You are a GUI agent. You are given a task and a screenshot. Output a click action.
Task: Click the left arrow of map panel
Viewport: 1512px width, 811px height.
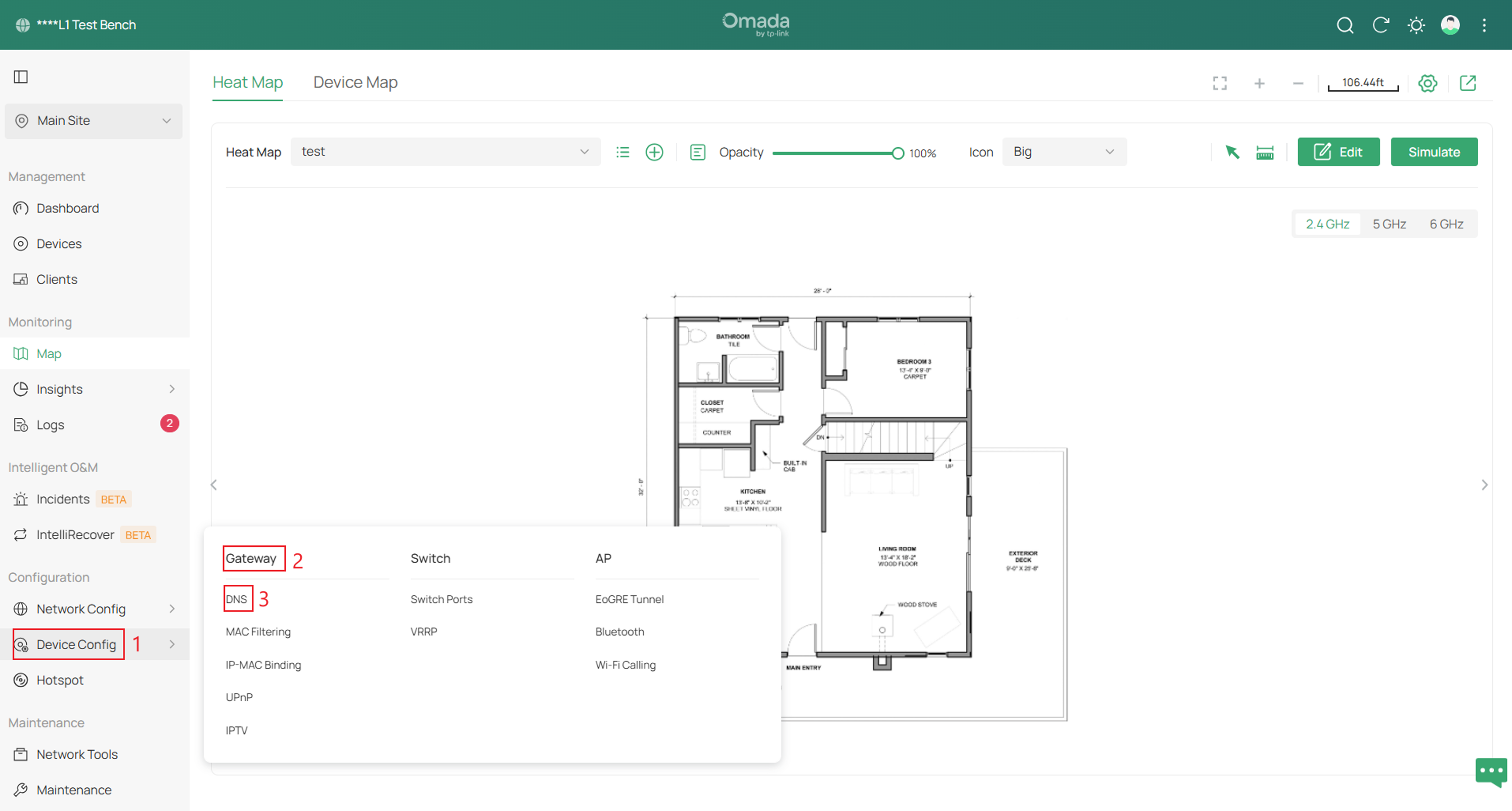213,485
